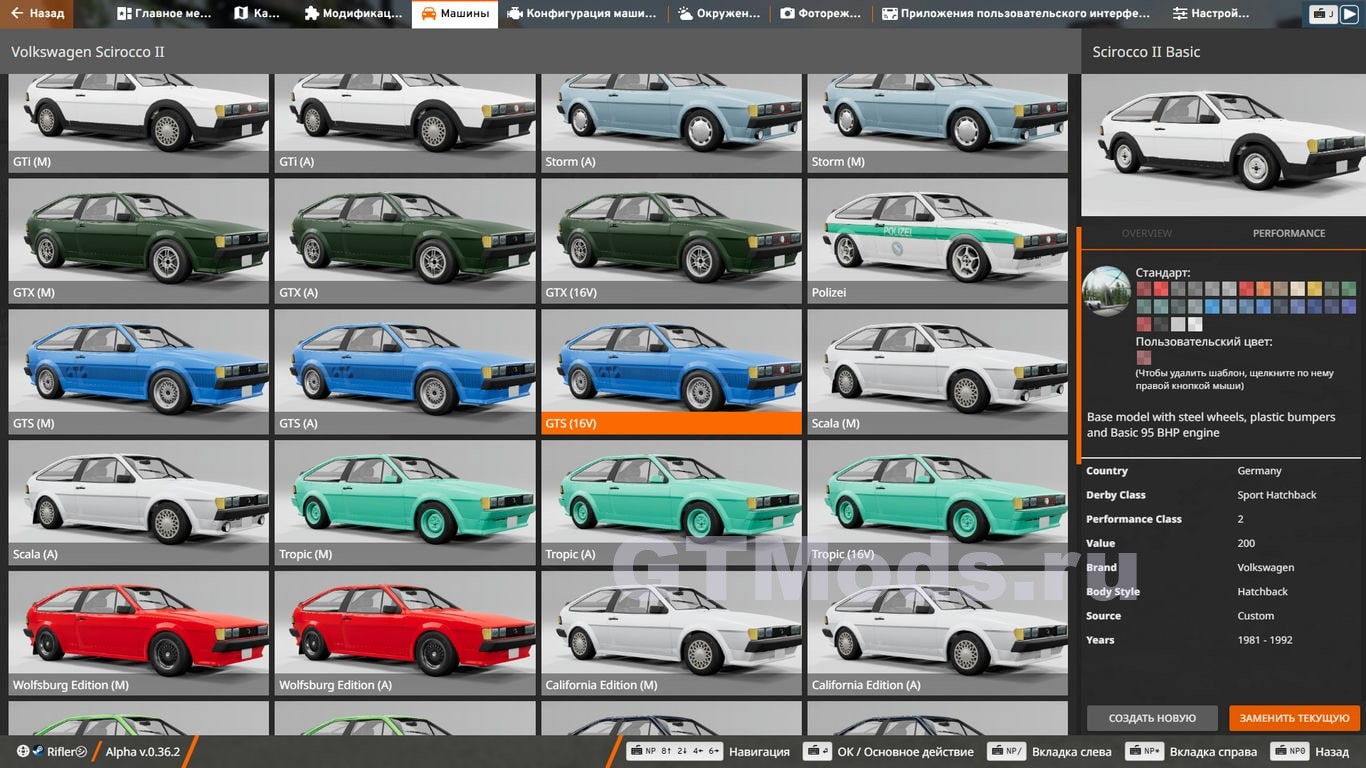Click the Назад hint in bottom bar
Viewport: 1366px width, 768px height.
tap(1310, 752)
